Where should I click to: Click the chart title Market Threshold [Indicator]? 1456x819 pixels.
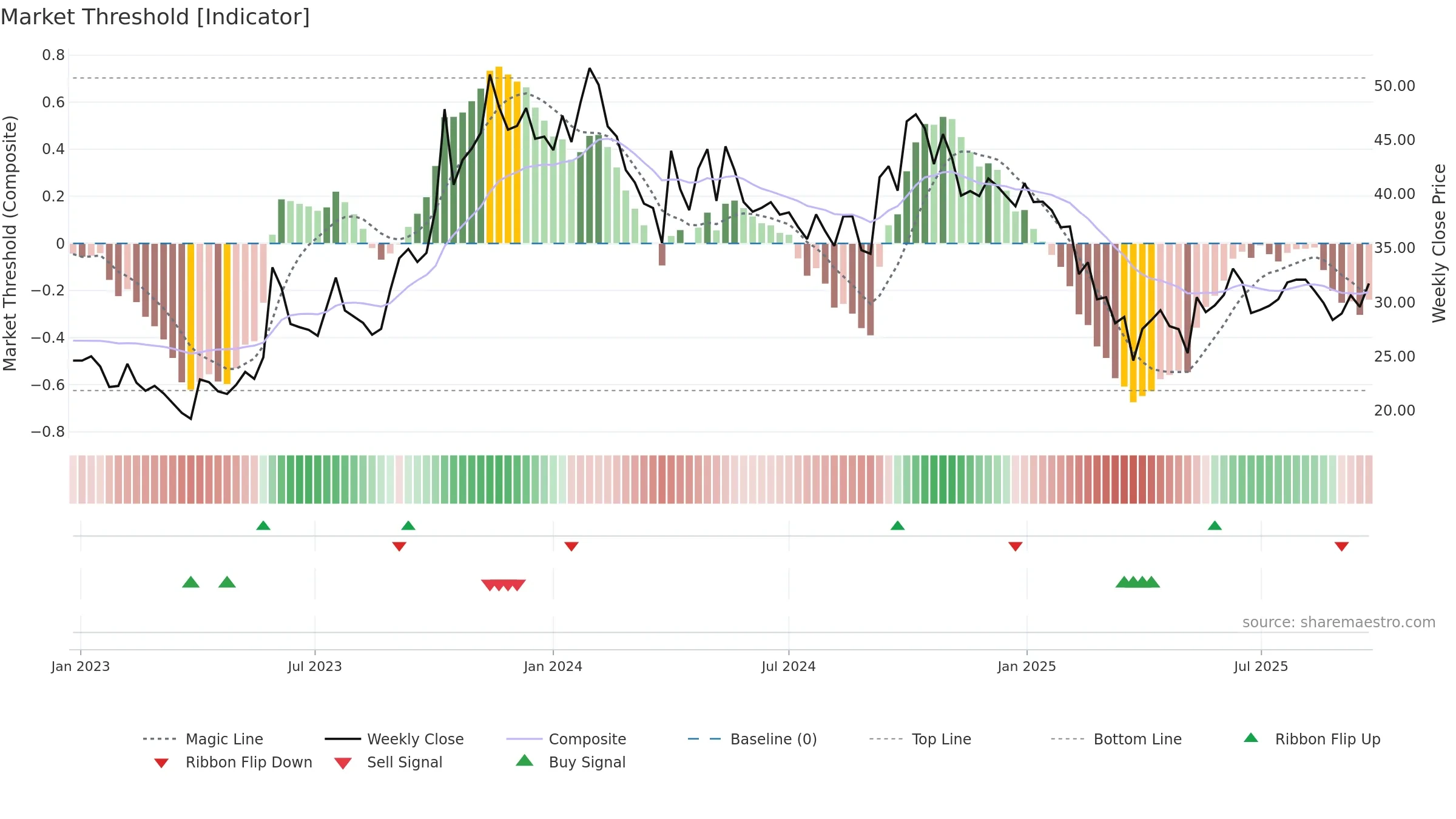(x=155, y=17)
